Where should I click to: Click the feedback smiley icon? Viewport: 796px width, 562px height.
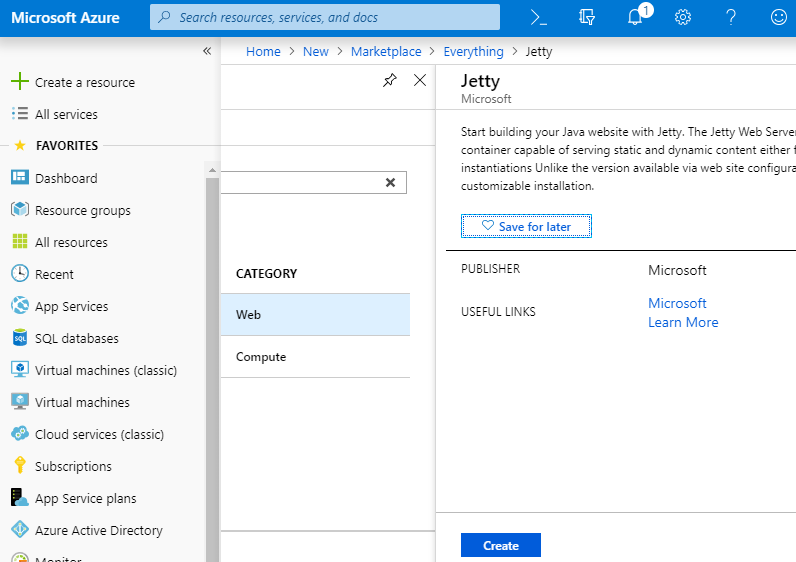point(779,17)
